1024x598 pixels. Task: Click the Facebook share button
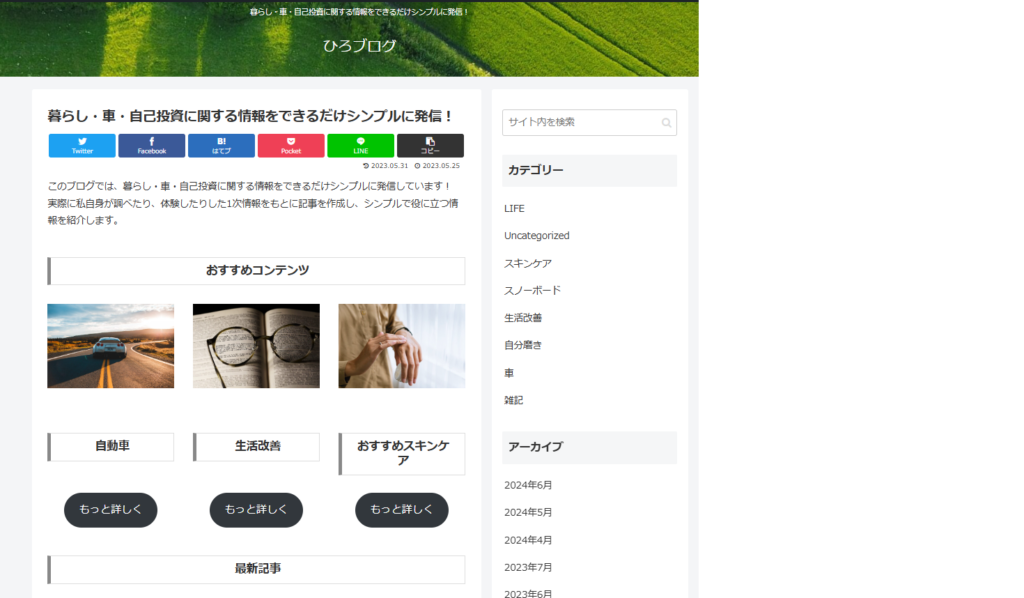click(151, 146)
